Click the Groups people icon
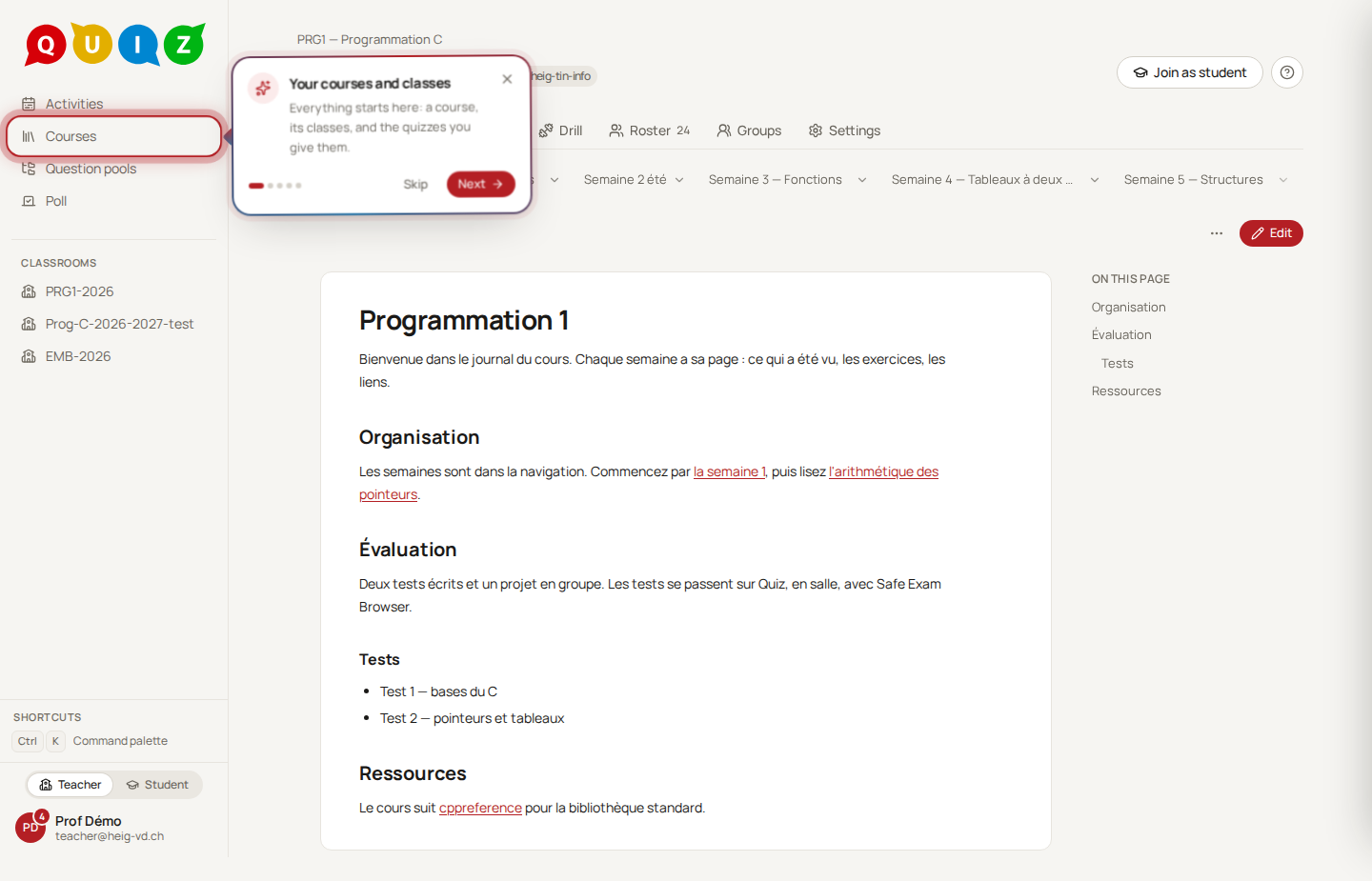The image size is (1372, 881). pos(724,130)
